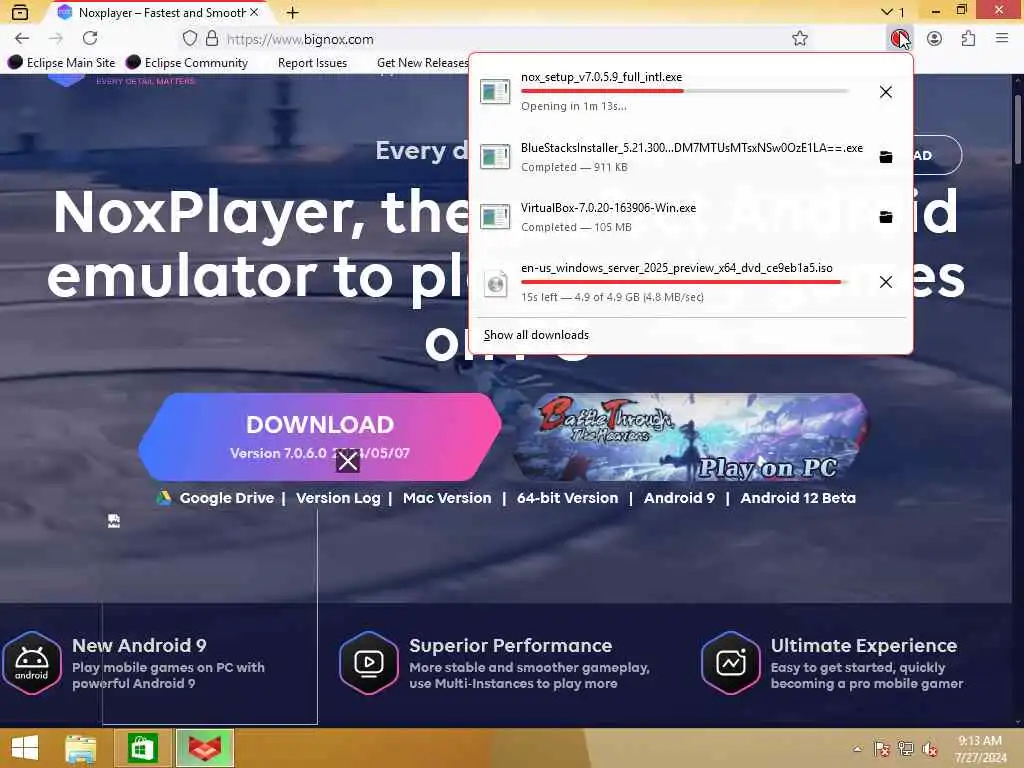Open Eclipse Main Site bookmark
1024x768 pixels.
(x=61, y=63)
